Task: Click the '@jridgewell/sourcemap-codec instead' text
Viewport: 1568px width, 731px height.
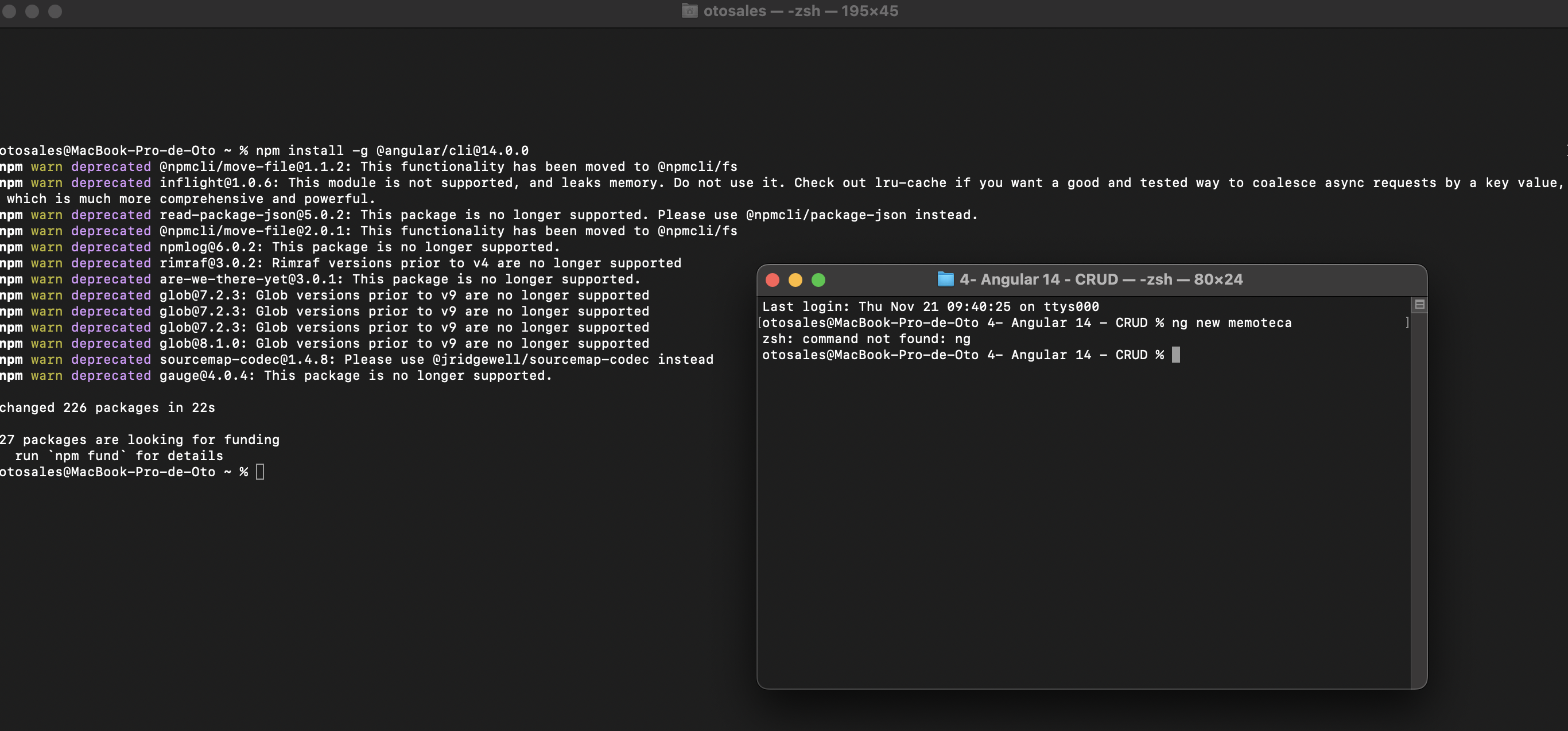Action: 573,360
